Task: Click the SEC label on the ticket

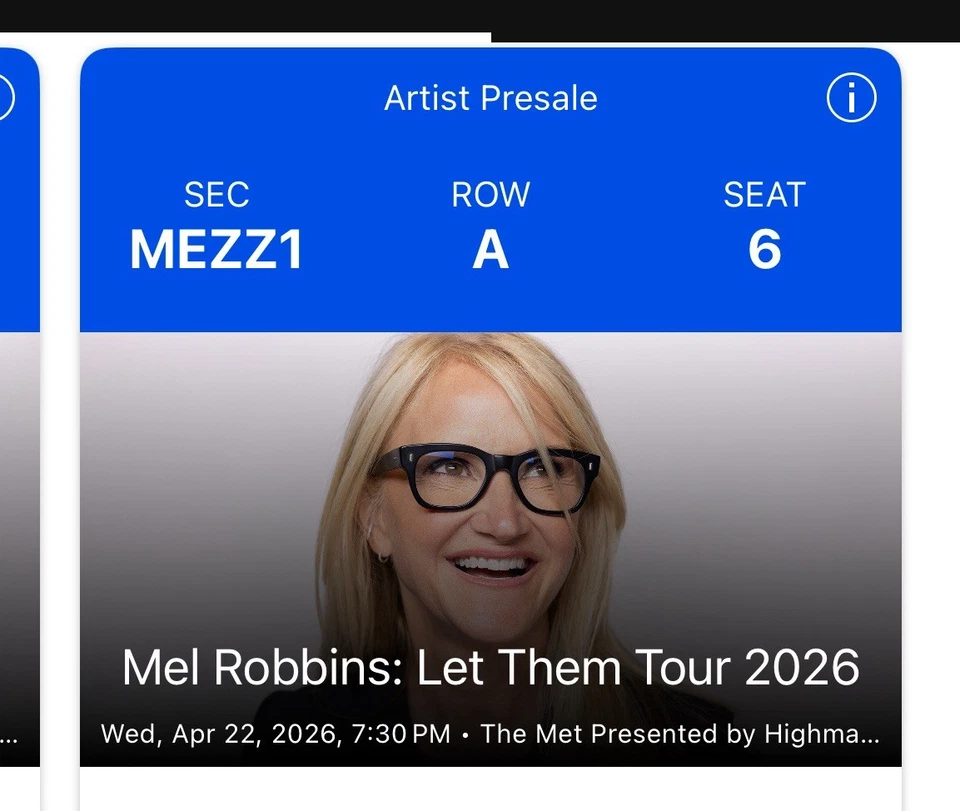Action: click(216, 194)
